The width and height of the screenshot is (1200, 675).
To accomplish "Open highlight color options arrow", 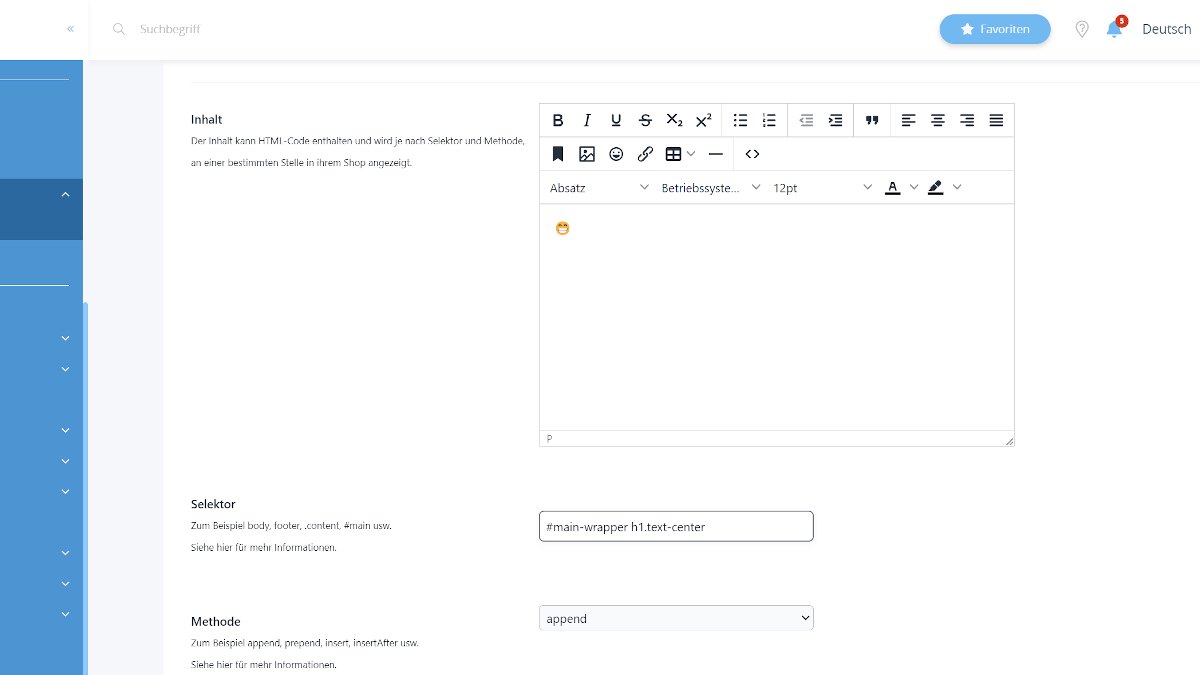I will (957, 188).
